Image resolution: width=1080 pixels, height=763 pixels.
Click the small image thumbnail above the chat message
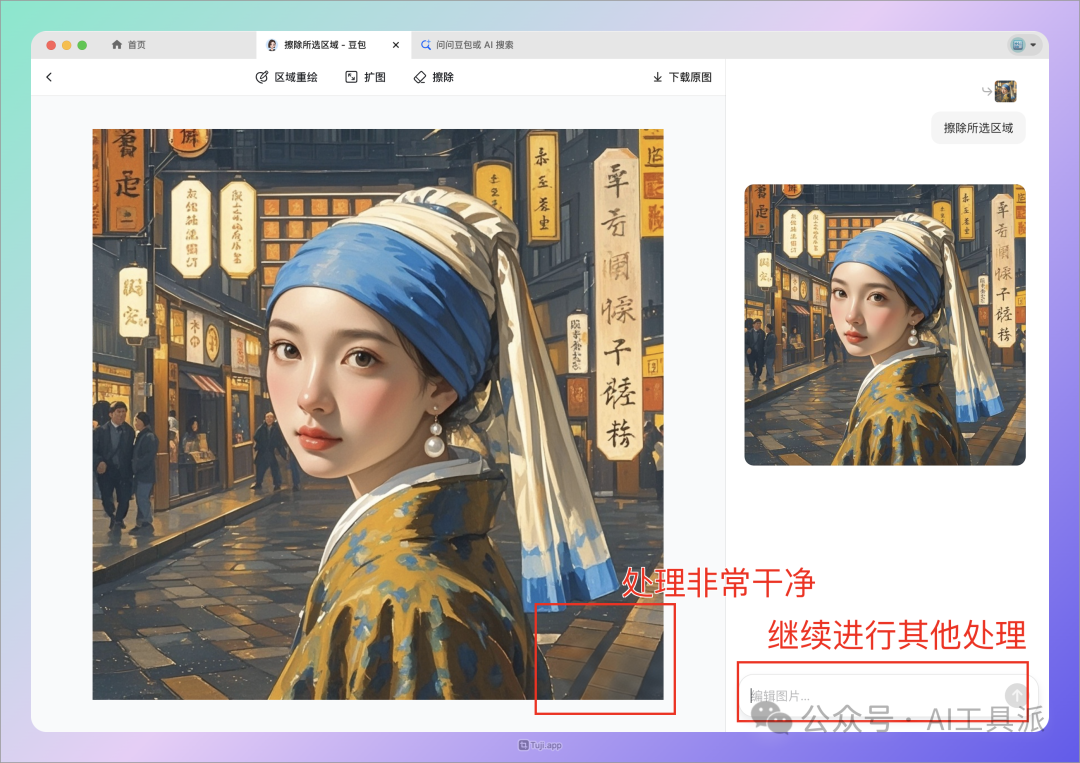pyautogui.click(x=1005, y=90)
